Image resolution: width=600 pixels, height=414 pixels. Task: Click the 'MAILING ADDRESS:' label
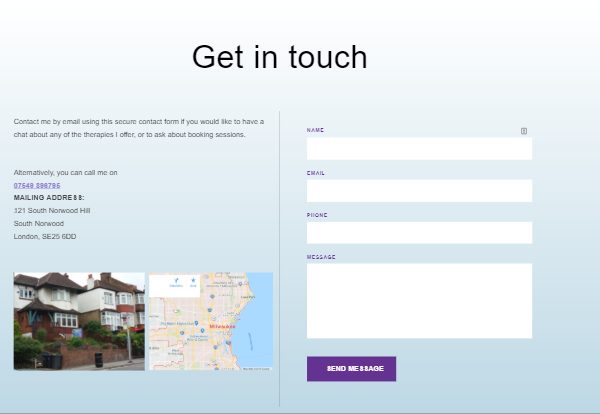pos(49,198)
